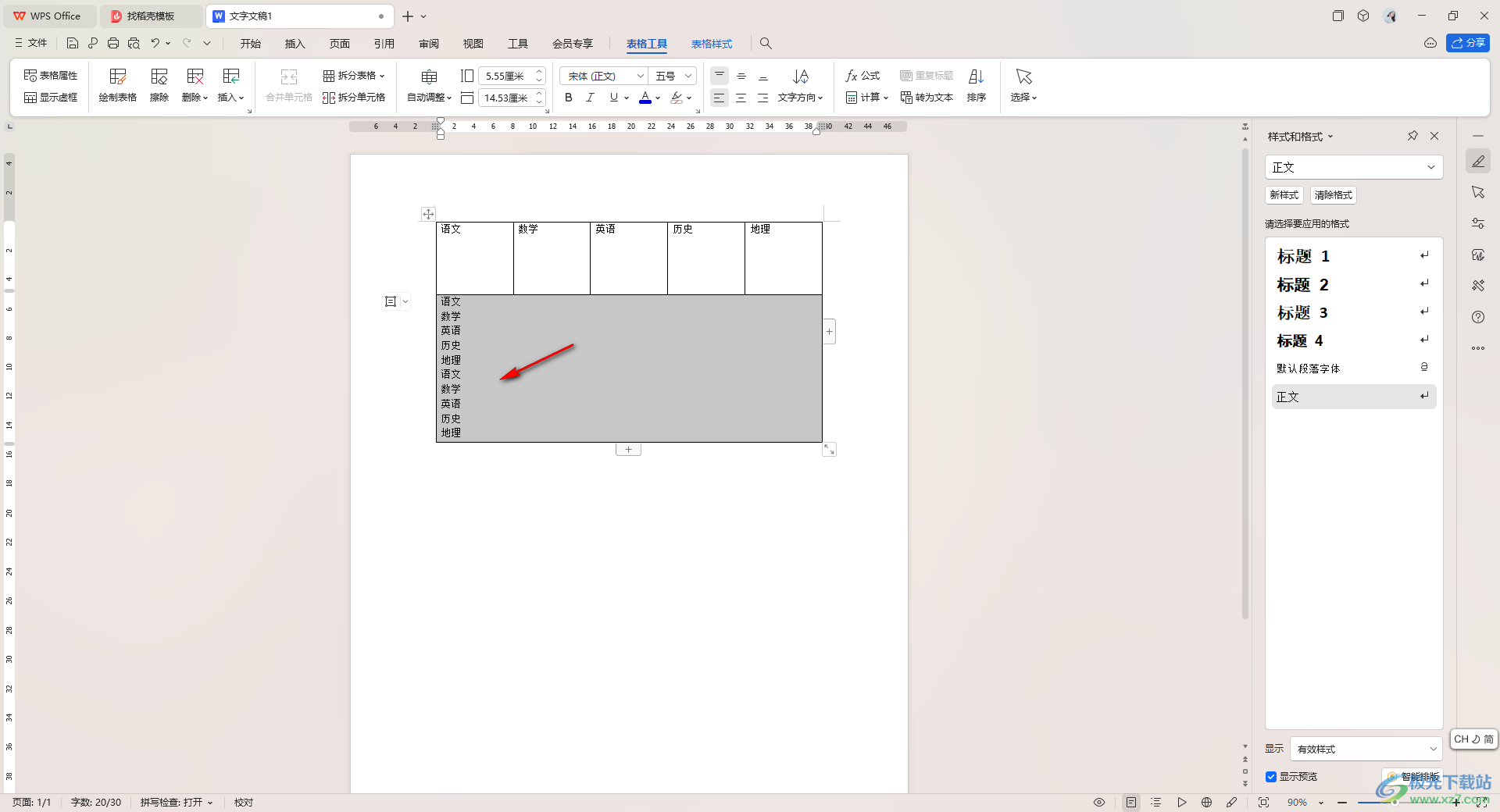Click the search magnifier icon in ribbon
This screenshot has width=1500, height=812.
pyautogui.click(x=766, y=44)
